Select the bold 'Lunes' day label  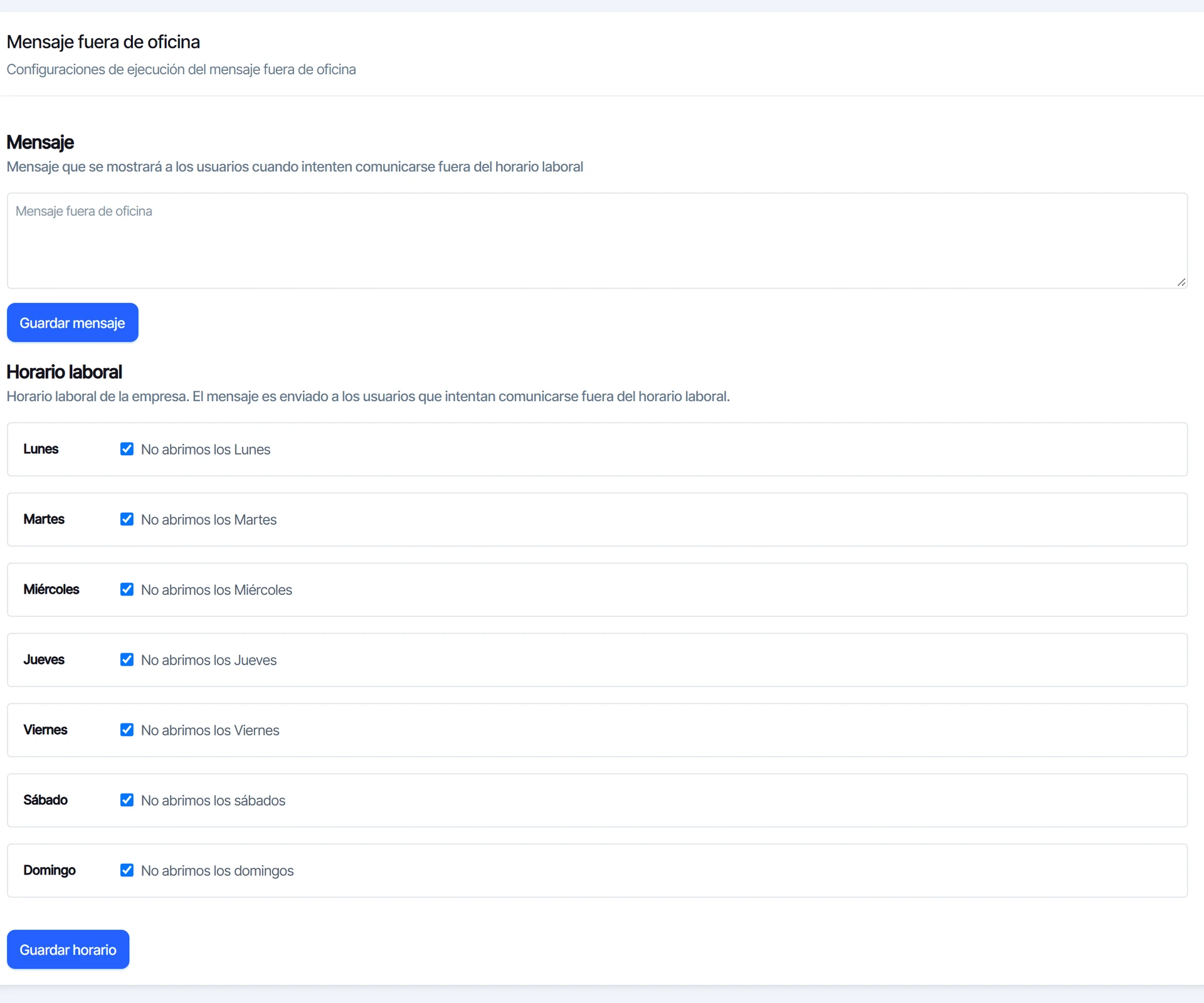click(x=41, y=449)
